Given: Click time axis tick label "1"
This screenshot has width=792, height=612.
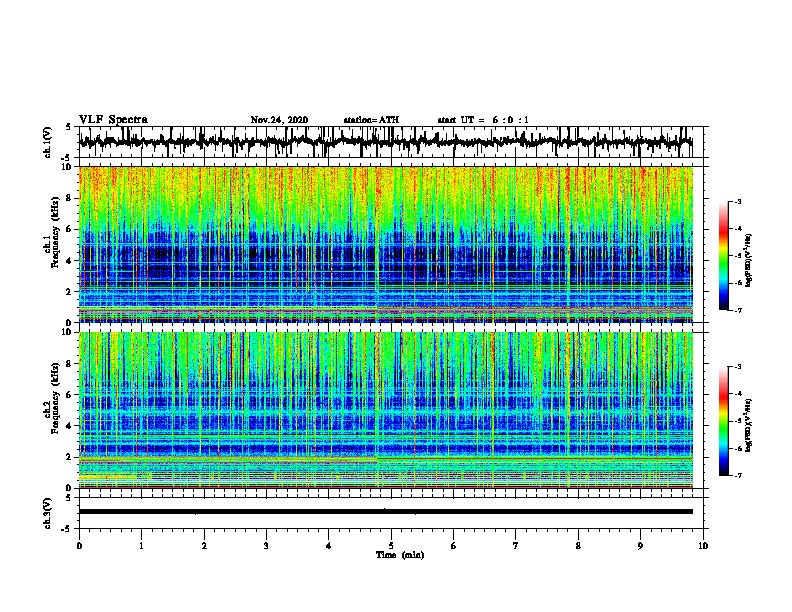Looking at the screenshot, I should (141, 546).
